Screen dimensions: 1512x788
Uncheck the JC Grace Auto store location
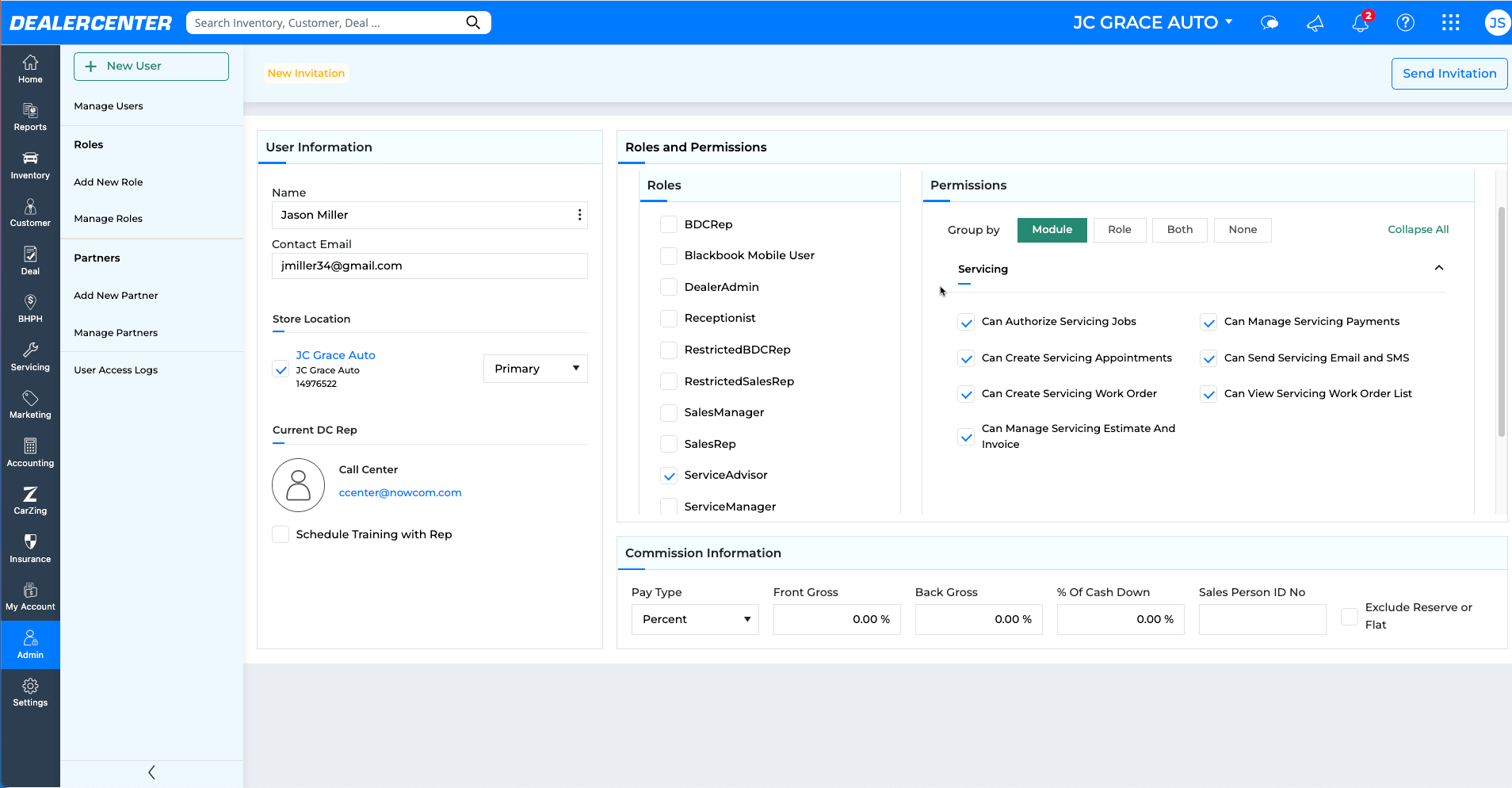281,369
